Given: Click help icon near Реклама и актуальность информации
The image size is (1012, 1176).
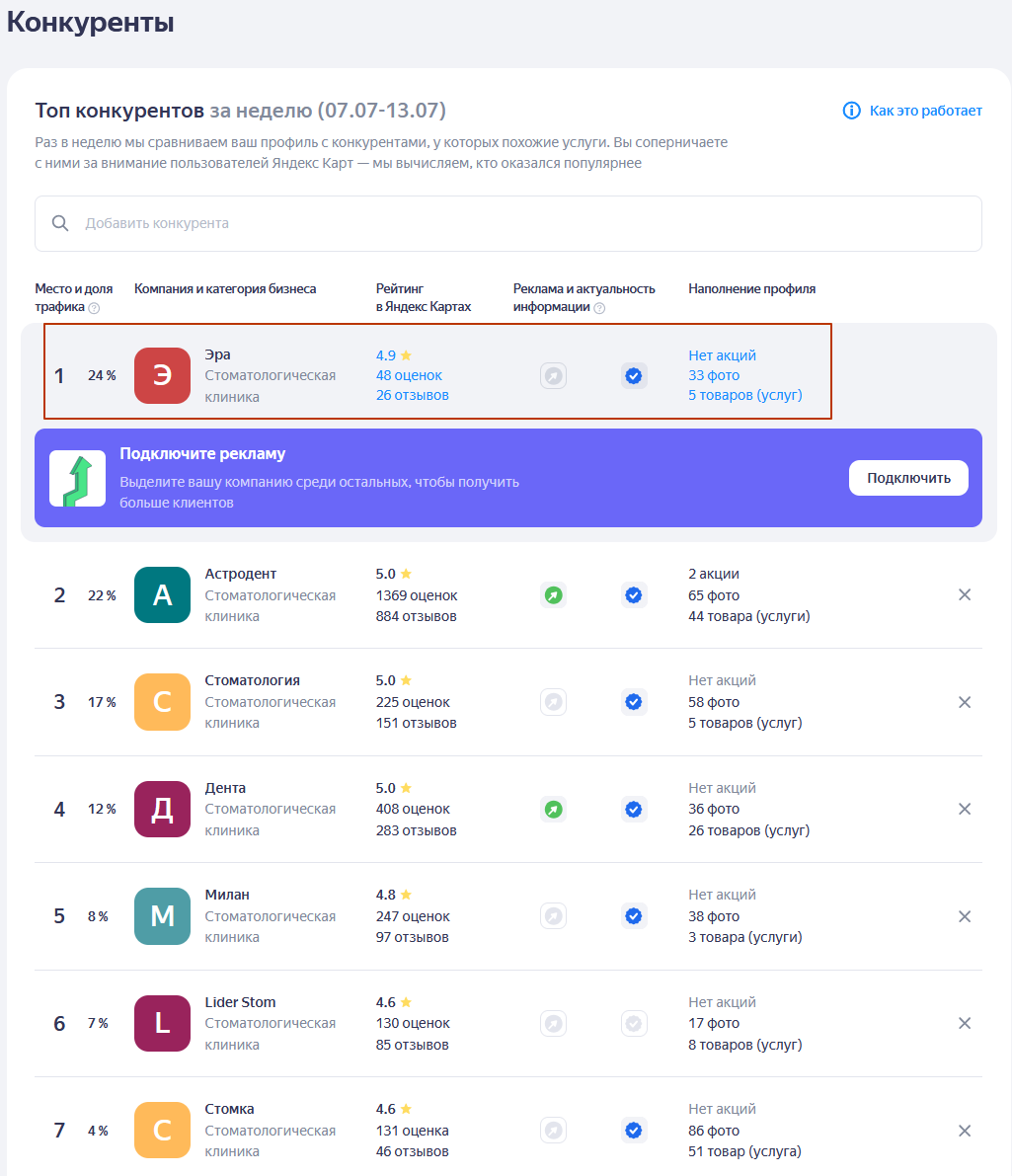Looking at the screenshot, I should 599,307.
